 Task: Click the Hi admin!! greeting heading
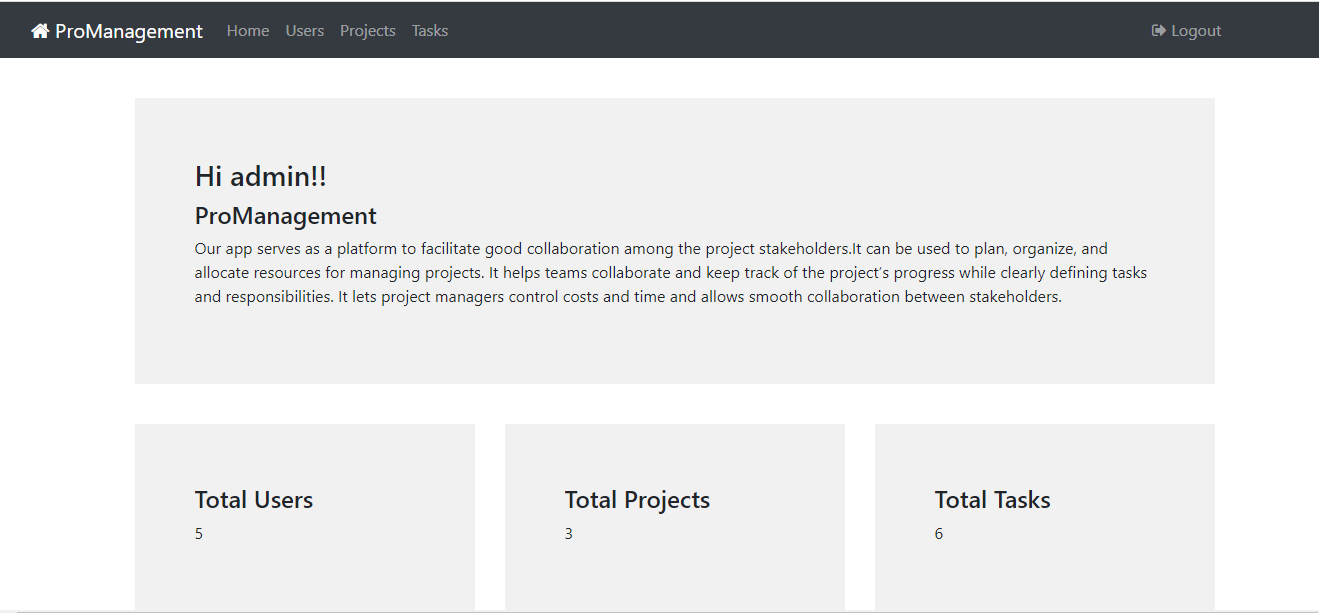260,176
